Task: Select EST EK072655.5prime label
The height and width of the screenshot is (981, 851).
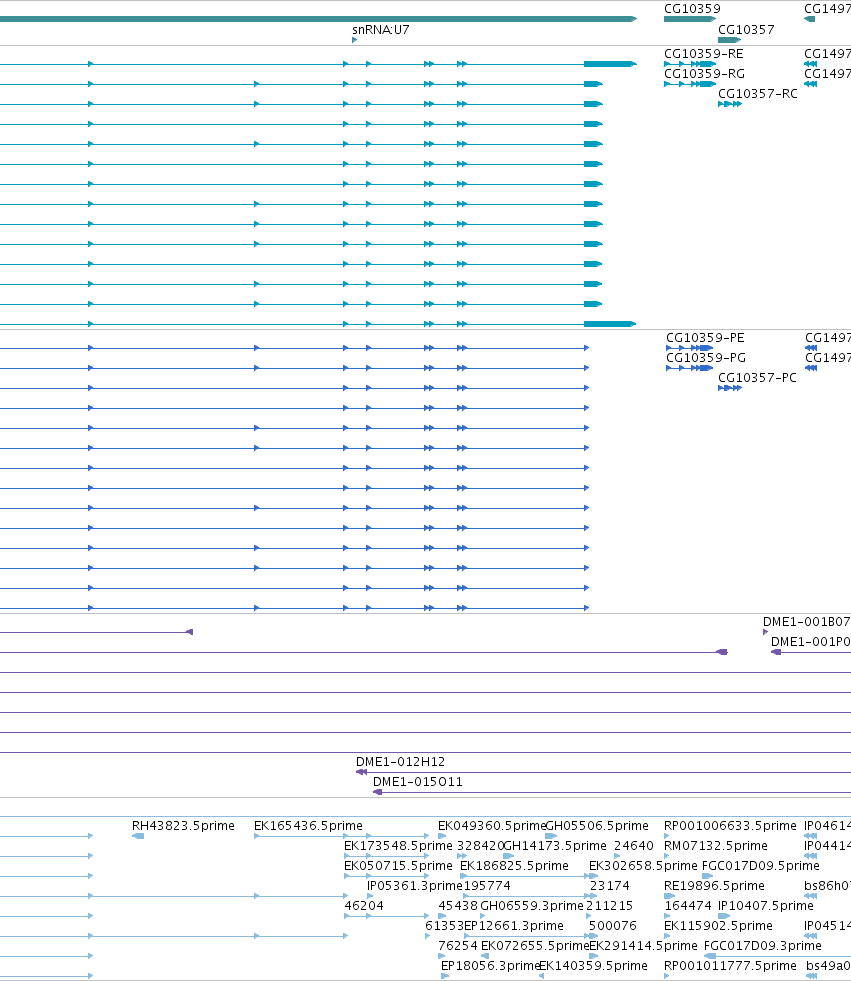Action: click(x=535, y=946)
